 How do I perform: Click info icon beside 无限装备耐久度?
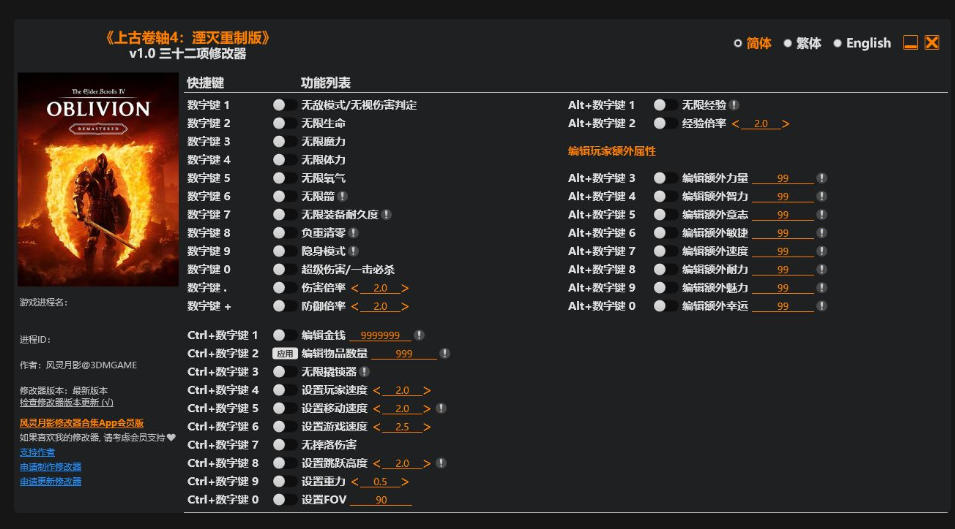[x=386, y=214]
